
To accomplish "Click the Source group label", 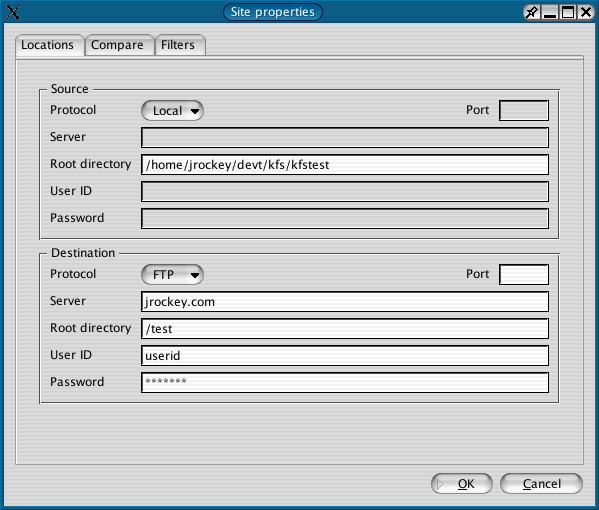I will coord(70,89).
